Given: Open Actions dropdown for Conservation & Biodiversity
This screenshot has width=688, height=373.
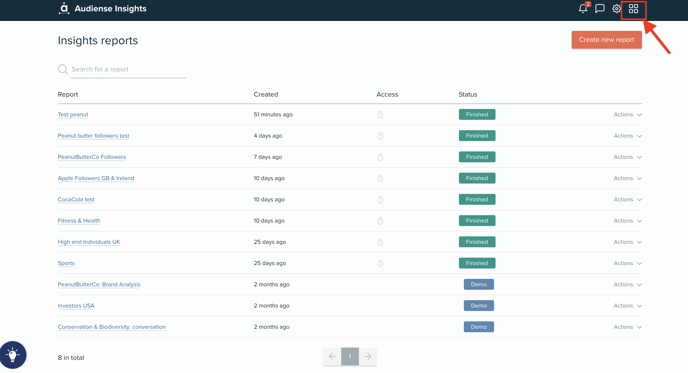Looking at the screenshot, I should (627, 327).
